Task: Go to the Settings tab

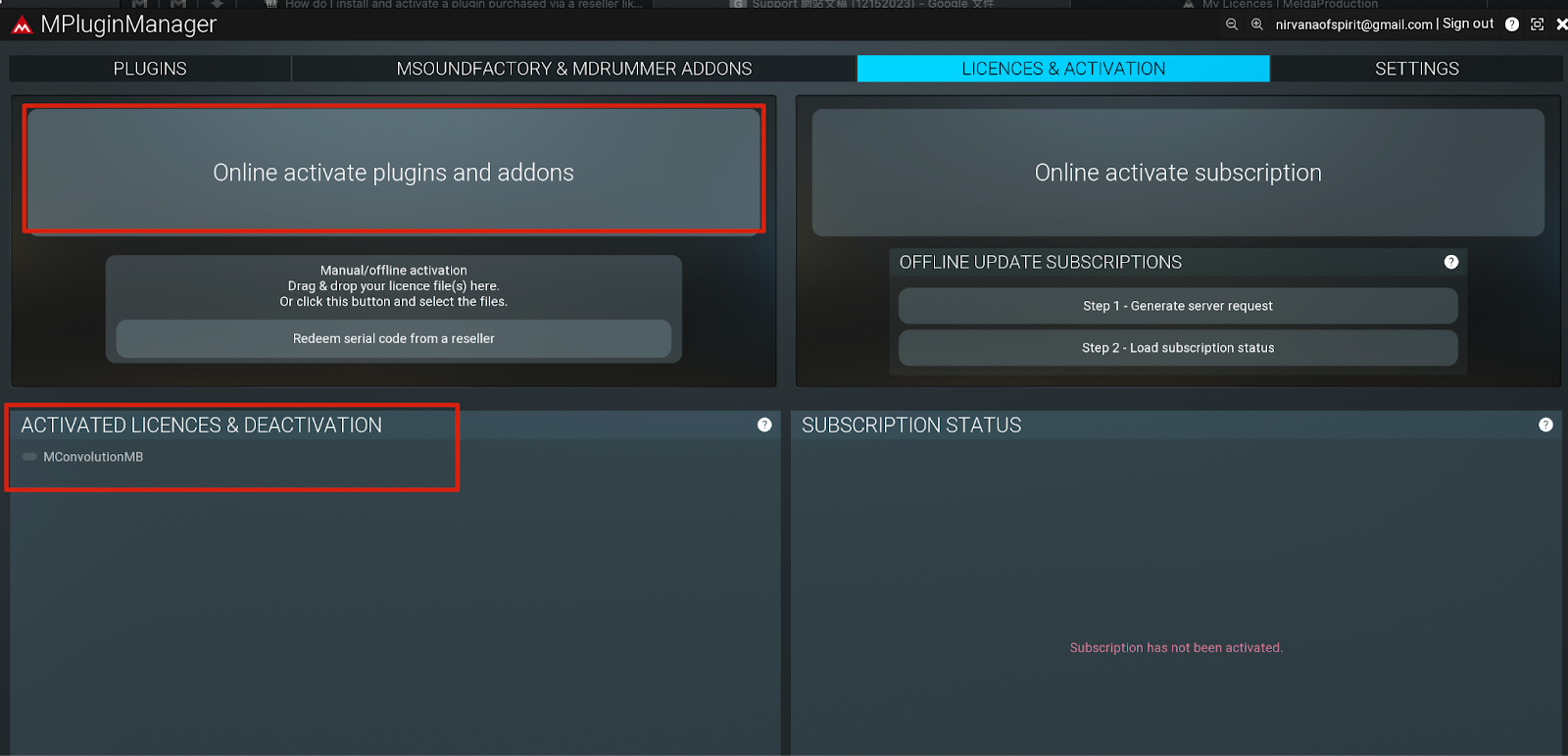Action: [1417, 69]
